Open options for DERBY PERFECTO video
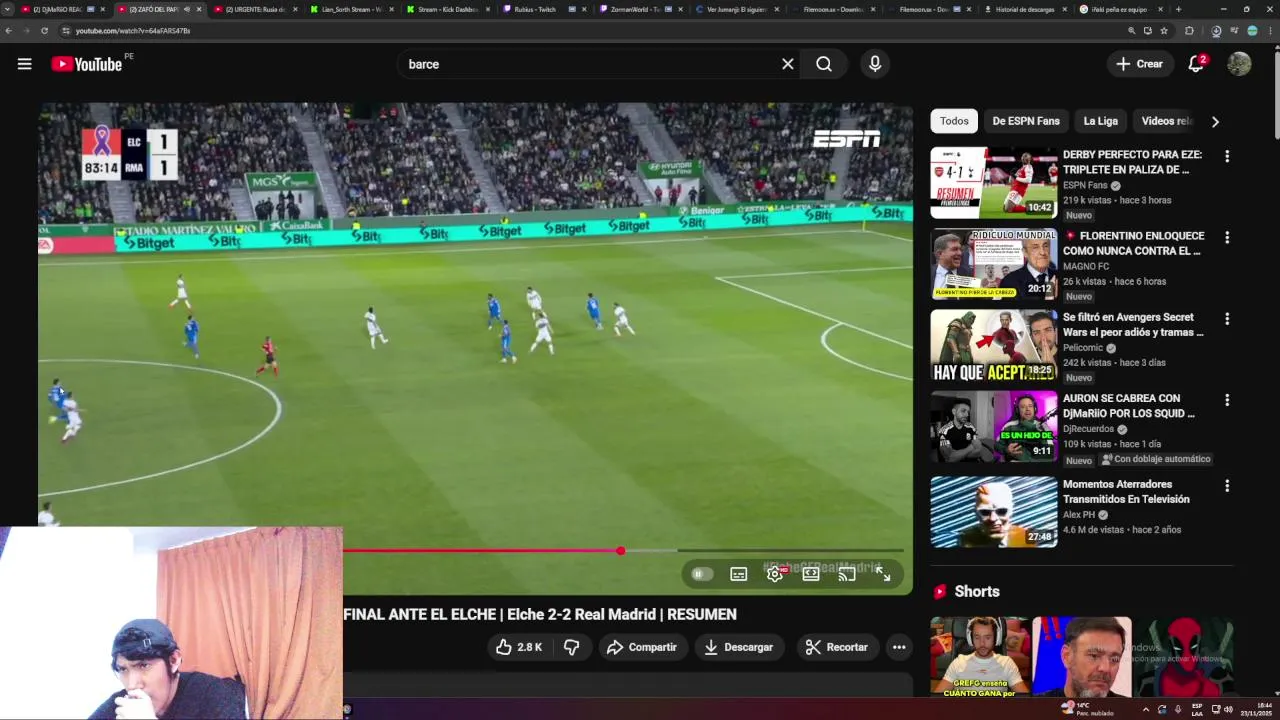This screenshot has width=1280, height=720. pyautogui.click(x=1227, y=156)
